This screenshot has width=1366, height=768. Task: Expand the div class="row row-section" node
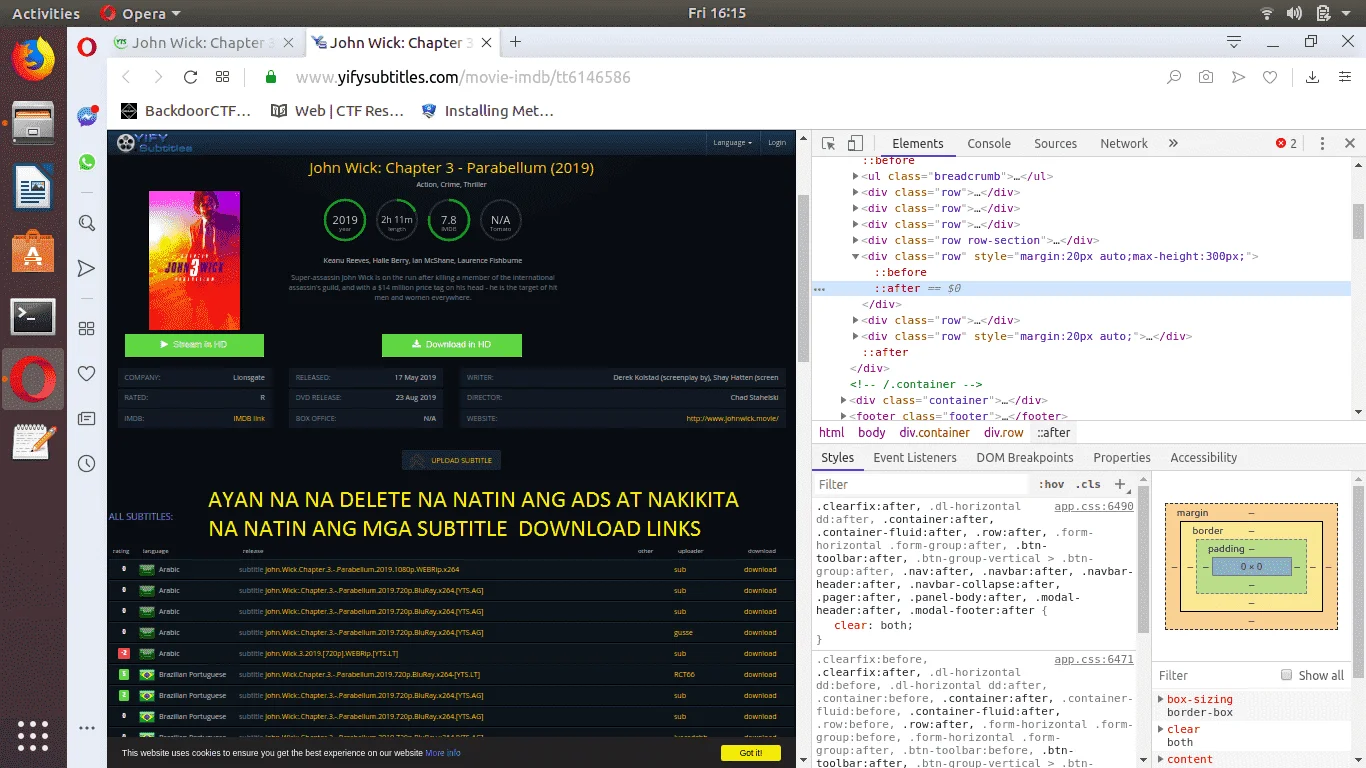click(x=856, y=240)
